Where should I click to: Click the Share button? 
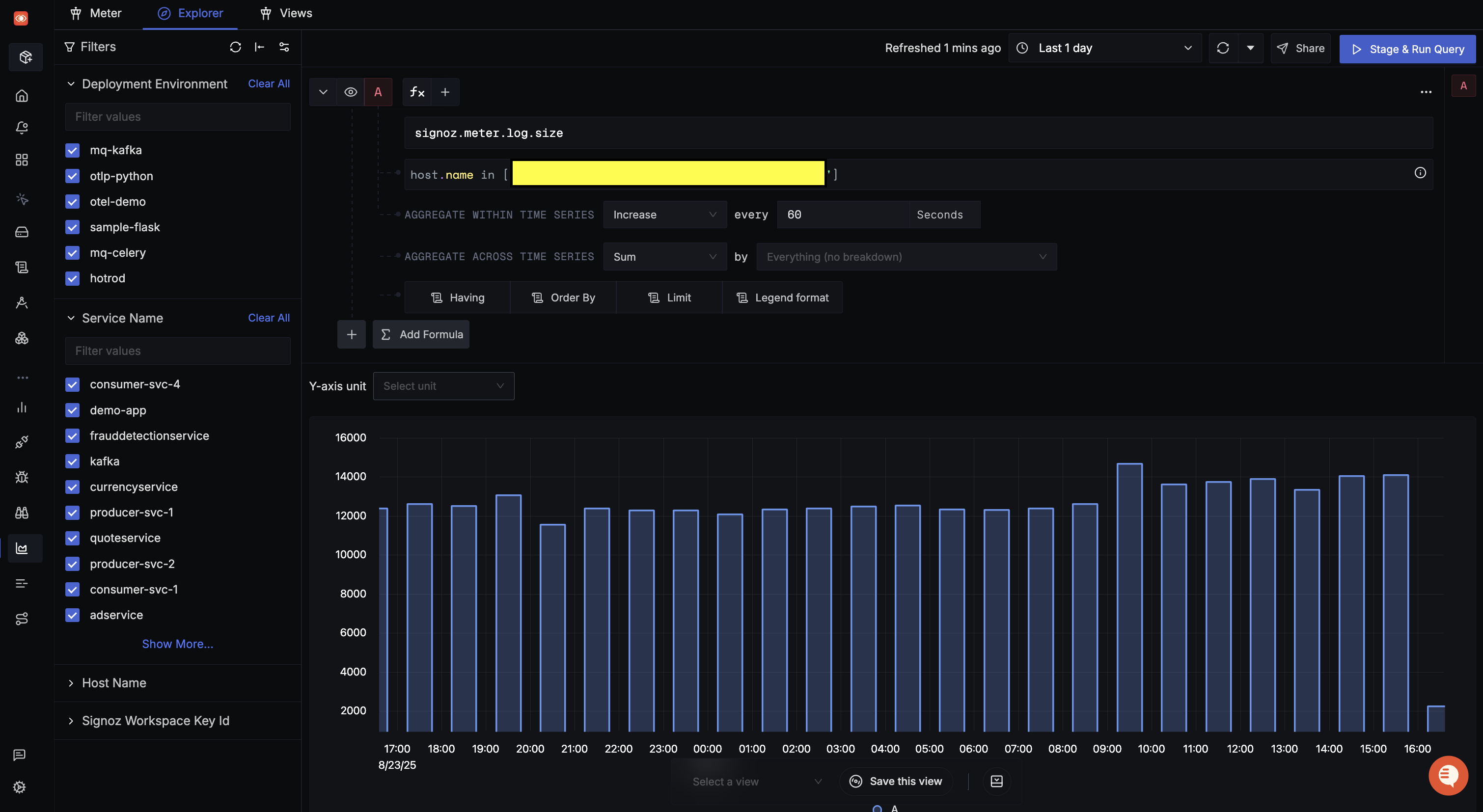[x=1300, y=48]
